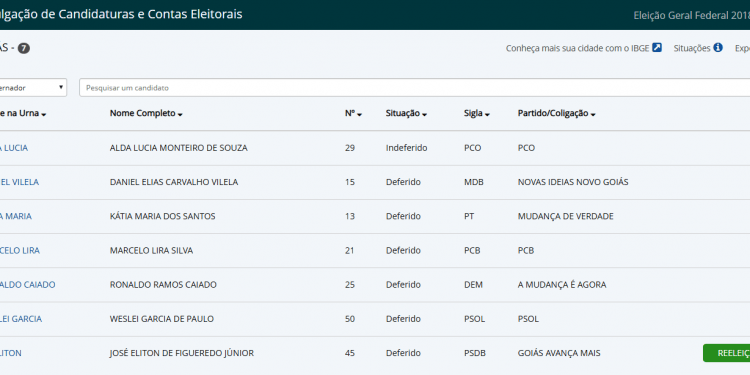This screenshot has height=375, width=750.
Task: Sort by Partido/Coligação column arrow
Action: pos(593,115)
